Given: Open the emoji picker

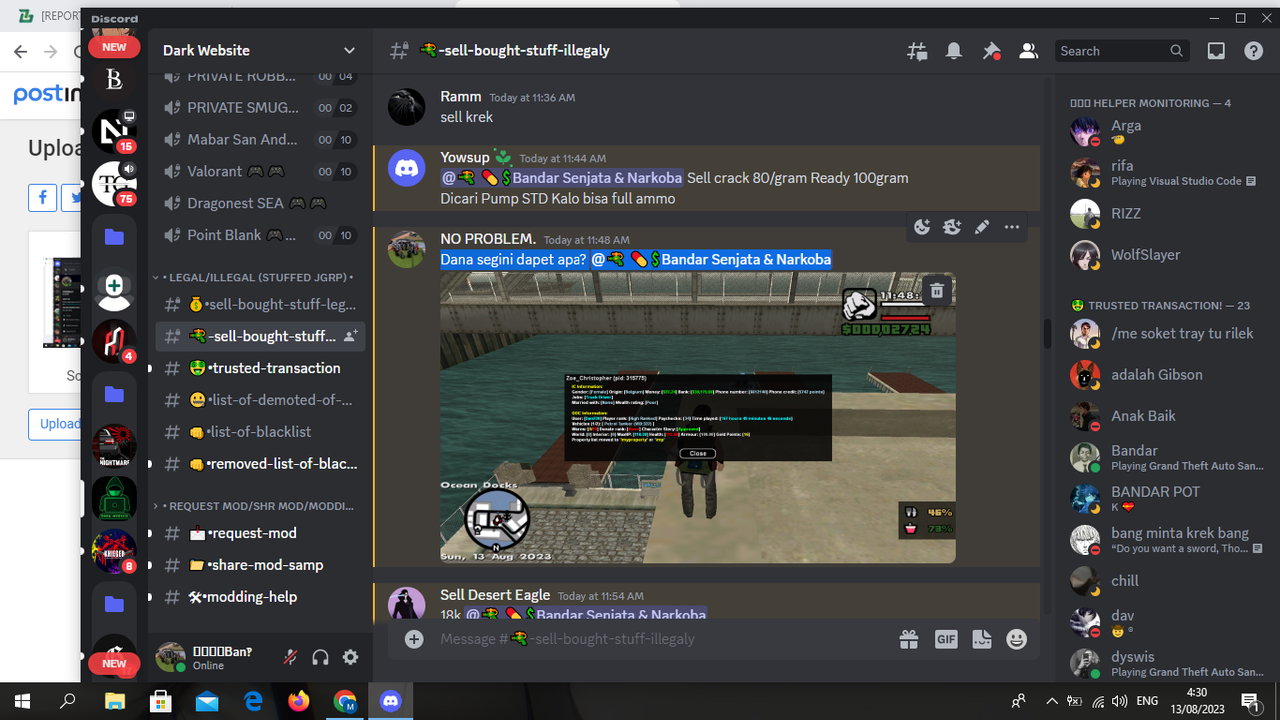Looking at the screenshot, I should coord(1017,639).
